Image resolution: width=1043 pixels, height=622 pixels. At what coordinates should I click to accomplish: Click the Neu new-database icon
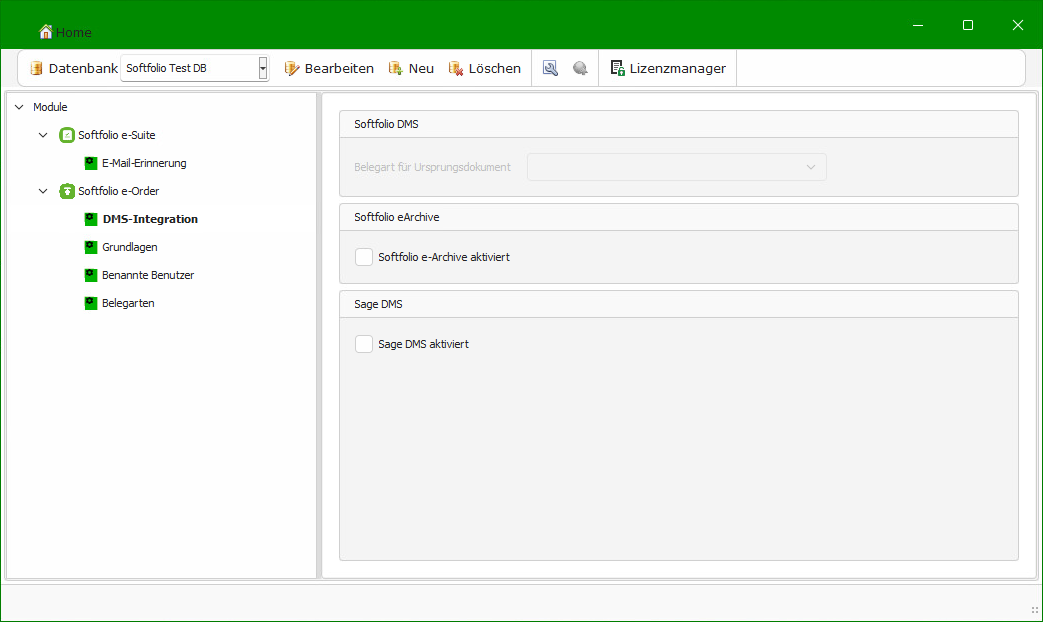(x=396, y=68)
